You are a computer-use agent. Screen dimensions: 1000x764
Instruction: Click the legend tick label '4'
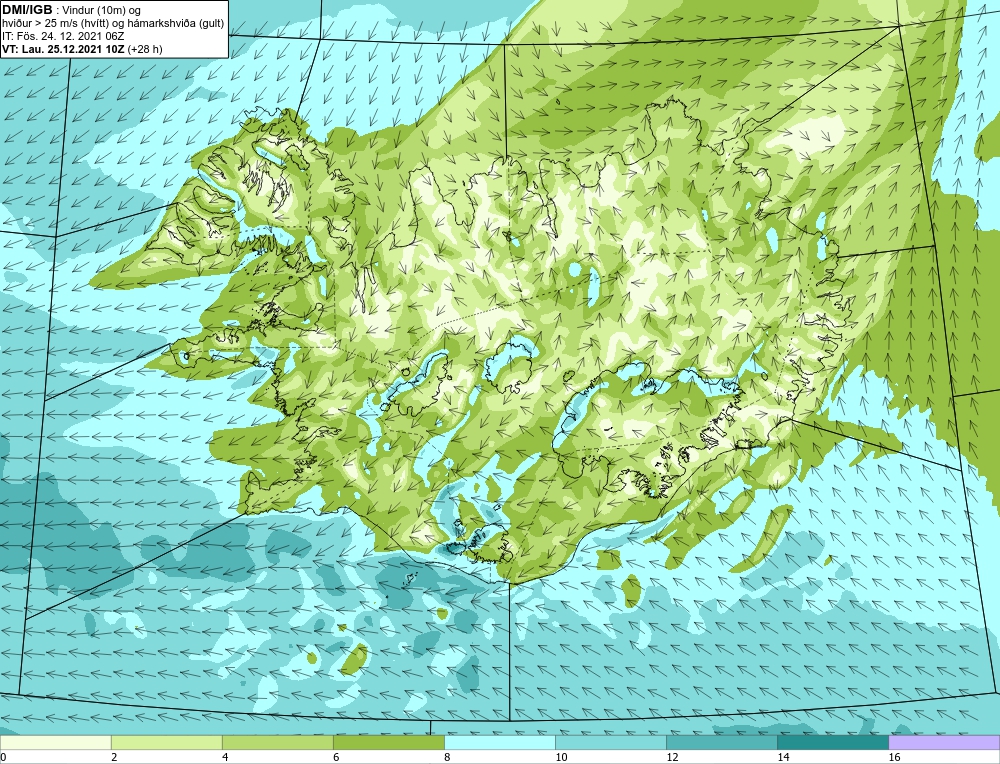pos(225,757)
